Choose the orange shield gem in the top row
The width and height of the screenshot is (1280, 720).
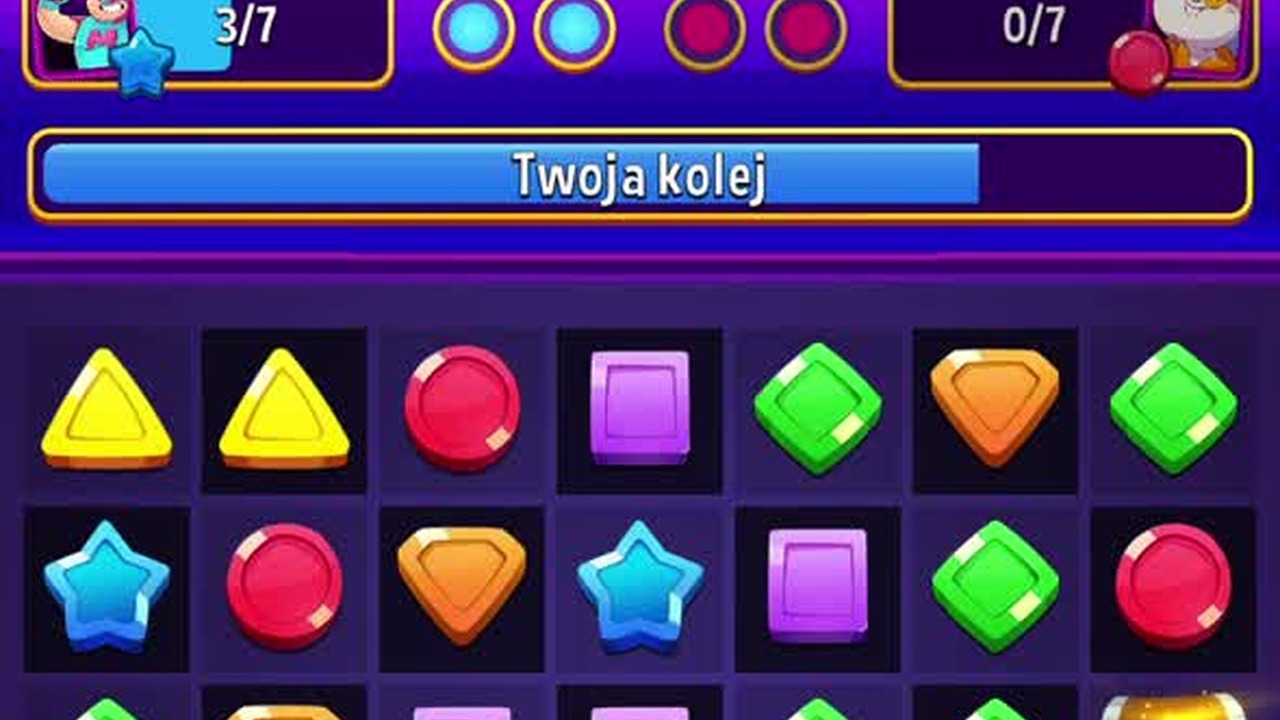click(995, 407)
